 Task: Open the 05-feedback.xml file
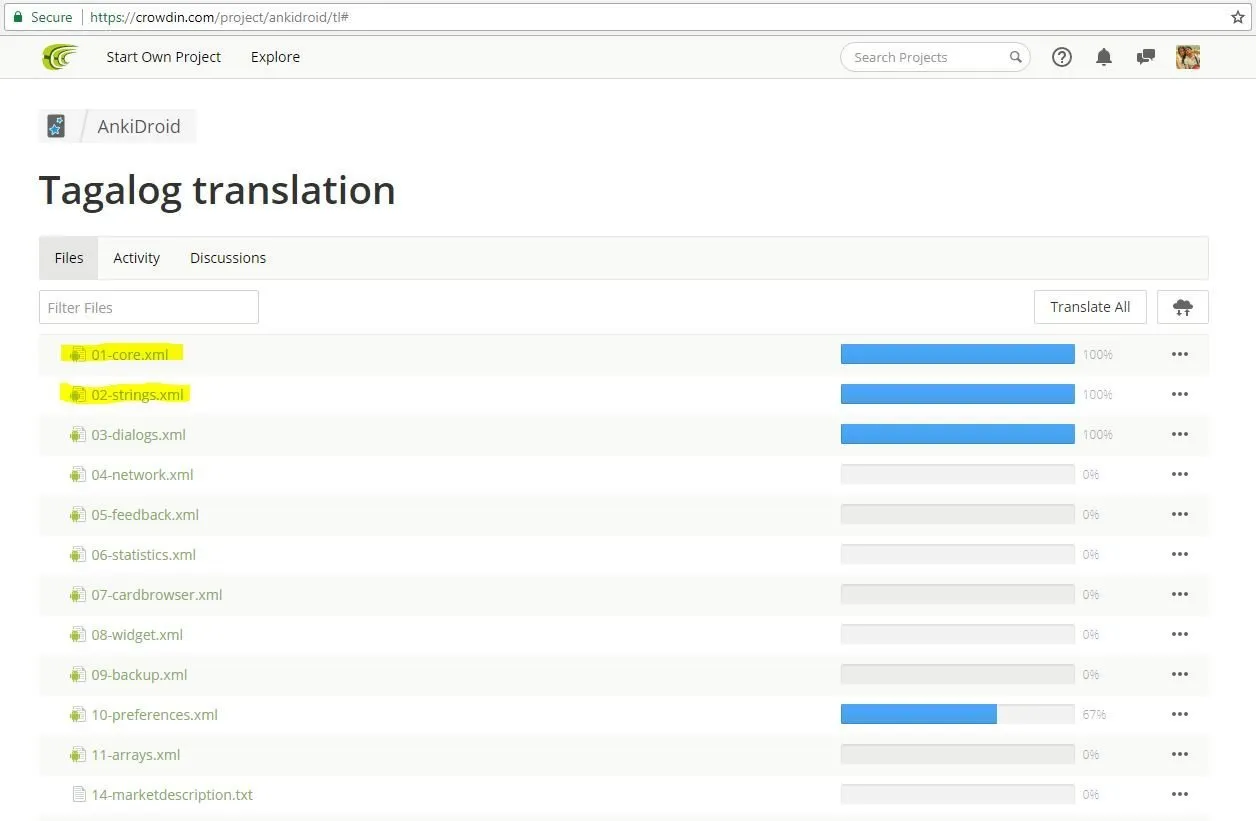tap(145, 514)
